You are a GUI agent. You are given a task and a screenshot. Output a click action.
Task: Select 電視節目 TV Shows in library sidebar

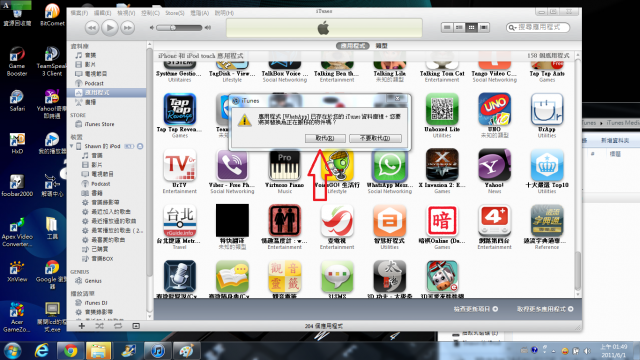[96, 74]
